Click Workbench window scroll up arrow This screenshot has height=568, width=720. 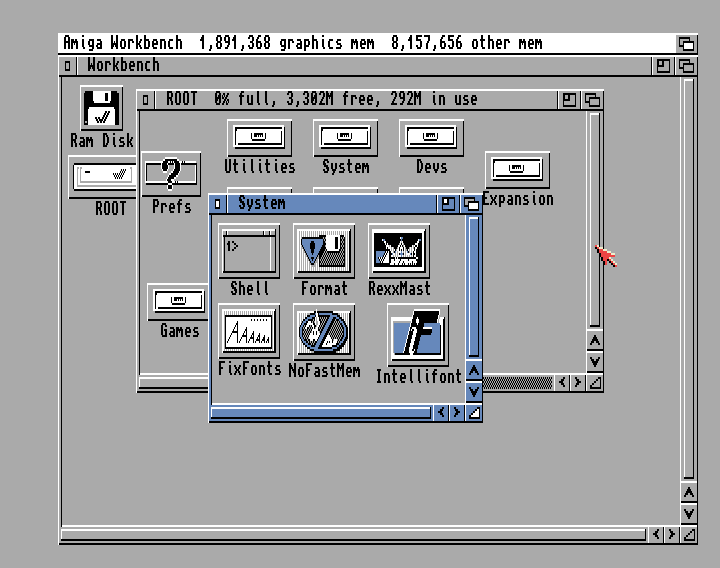point(689,493)
